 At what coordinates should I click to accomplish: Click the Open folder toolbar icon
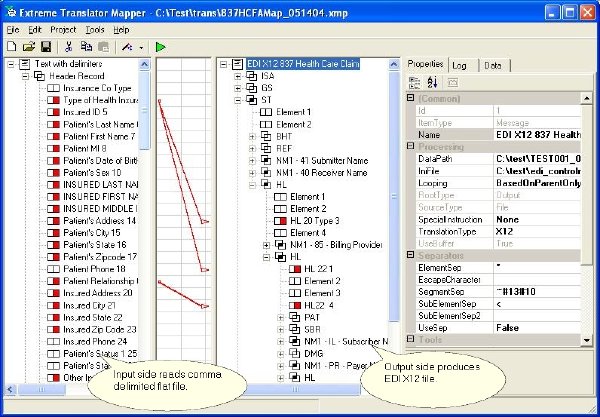click(x=29, y=47)
